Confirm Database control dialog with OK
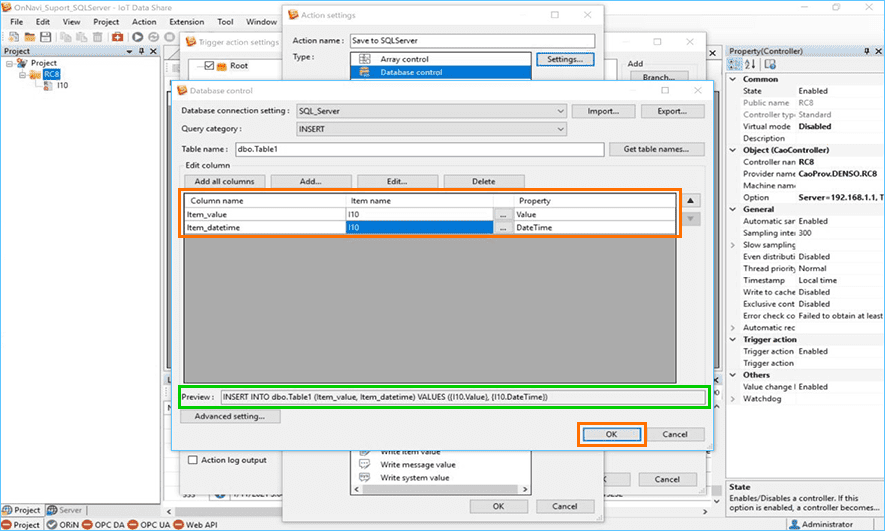885x531 pixels. click(611, 434)
